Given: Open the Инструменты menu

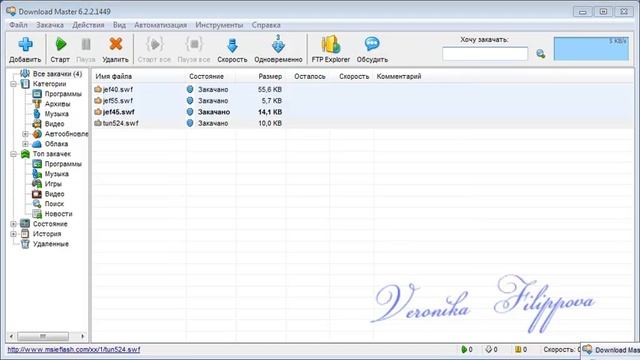Looking at the screenshot, I should pos(219,25).
